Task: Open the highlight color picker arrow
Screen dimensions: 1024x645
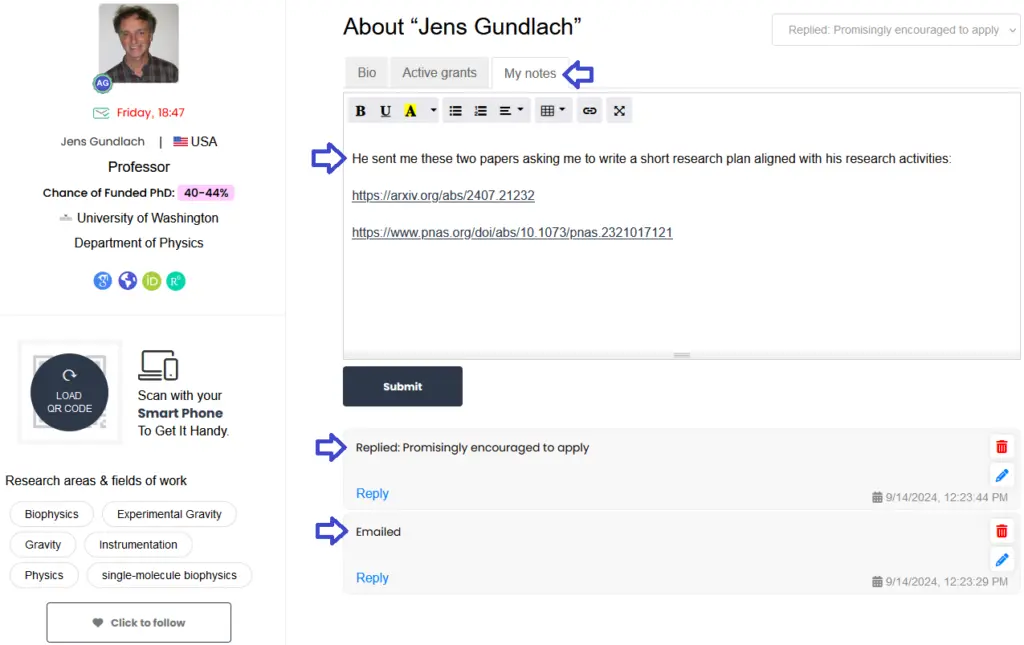Action: [432, 111]
